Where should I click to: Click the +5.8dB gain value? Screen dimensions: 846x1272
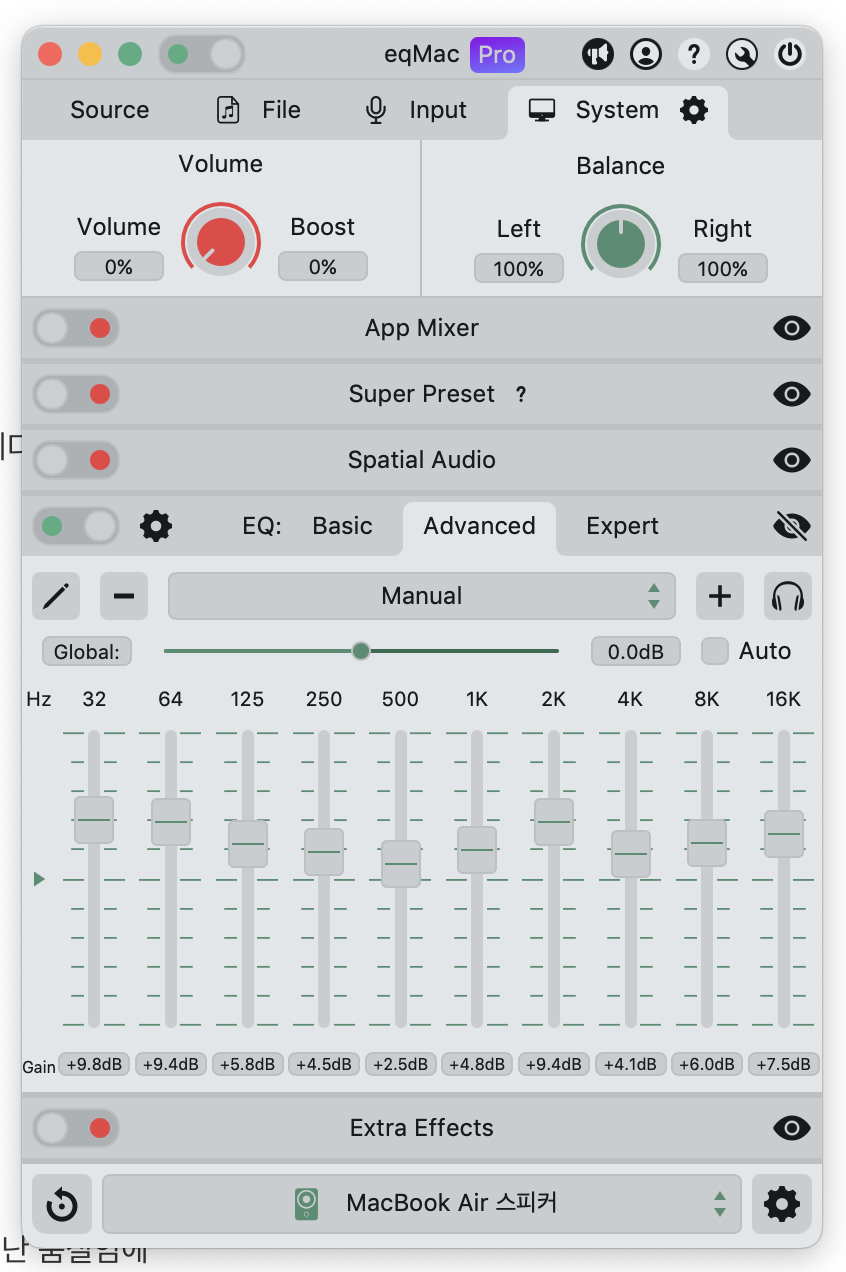(248, 1064)
